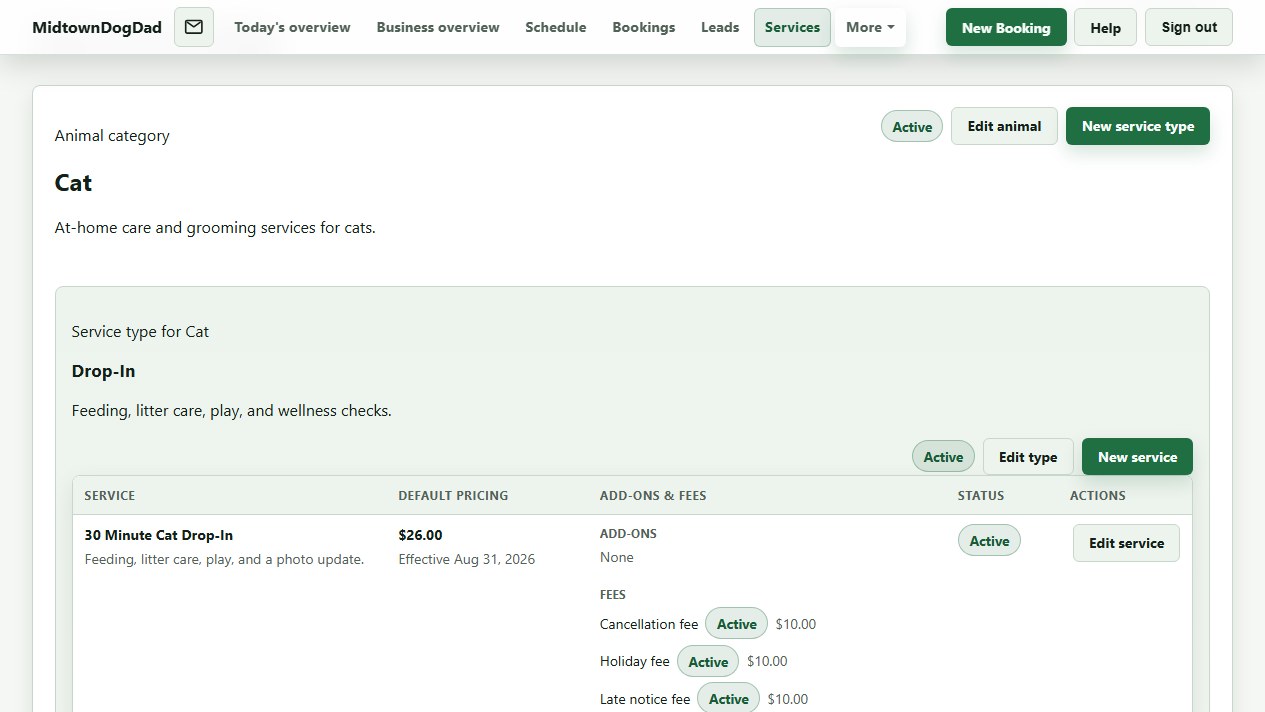Click the Actions column header
The width and height of the screenshot is (1265, 712).
click(x=1098, y=495)
